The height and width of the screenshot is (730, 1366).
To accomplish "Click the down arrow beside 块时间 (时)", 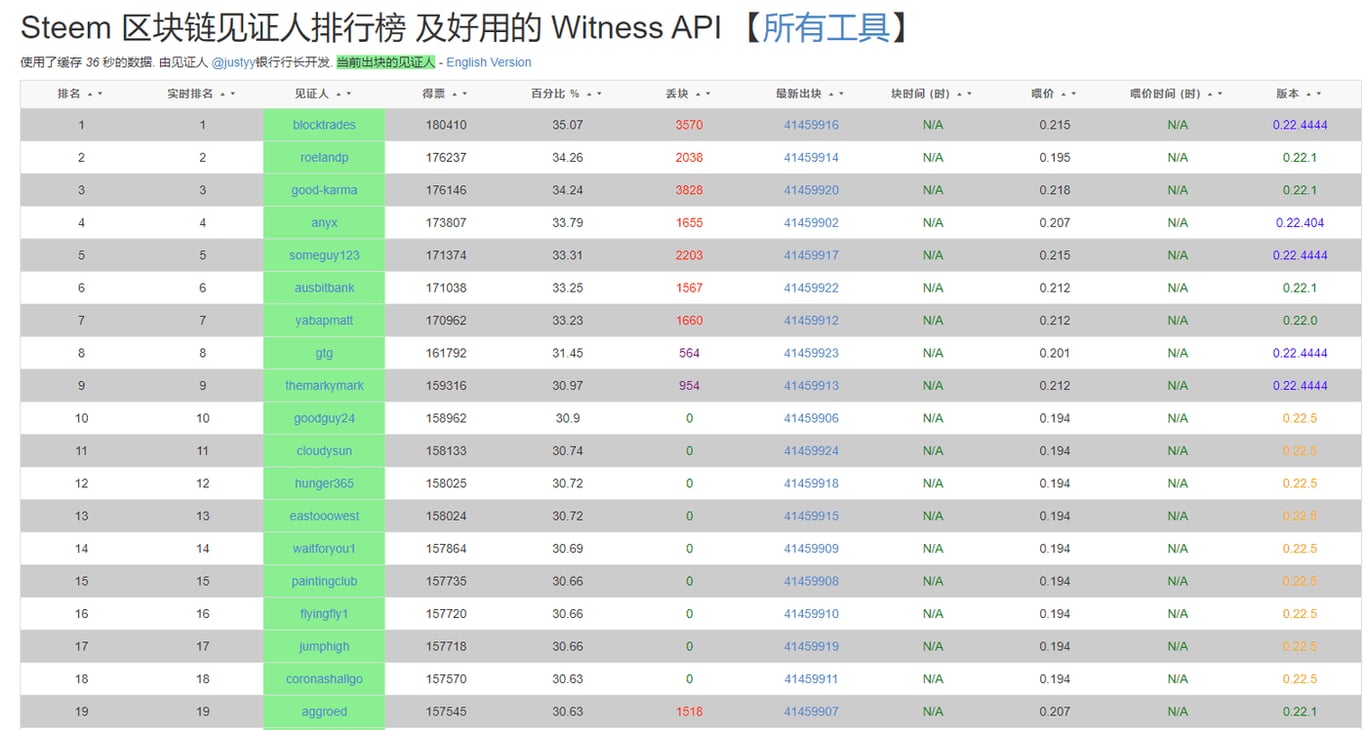I will [968, 94].
